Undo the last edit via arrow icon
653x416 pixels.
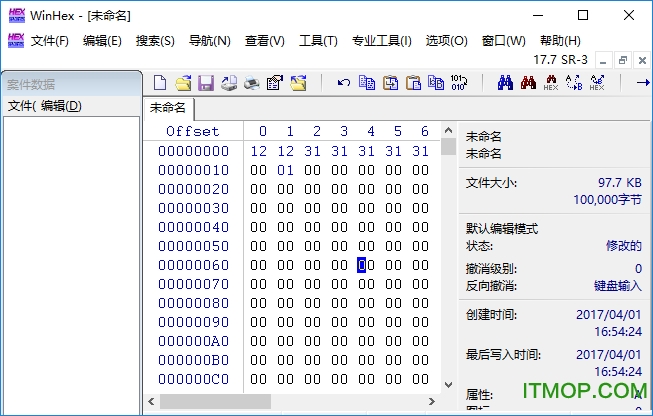344,83
